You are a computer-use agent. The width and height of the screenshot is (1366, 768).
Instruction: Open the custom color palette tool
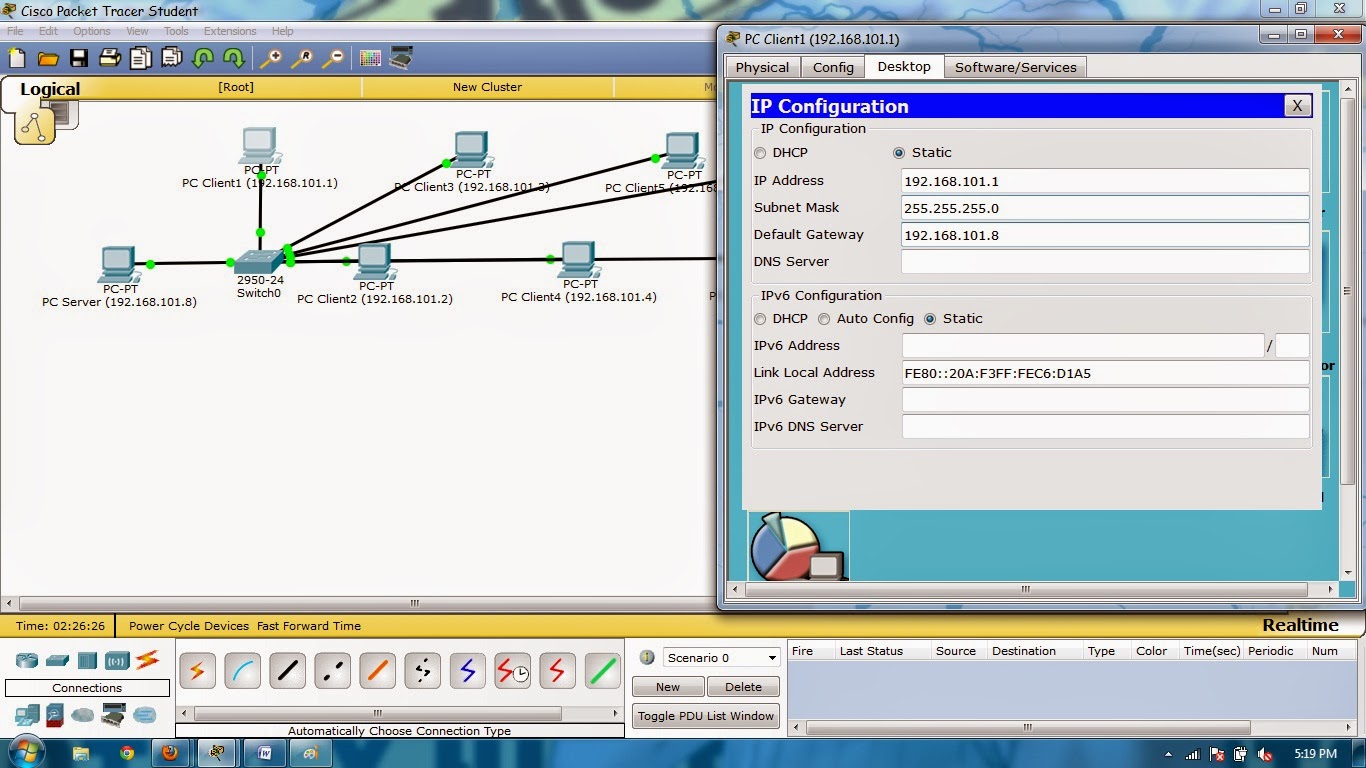coord(369,58)
